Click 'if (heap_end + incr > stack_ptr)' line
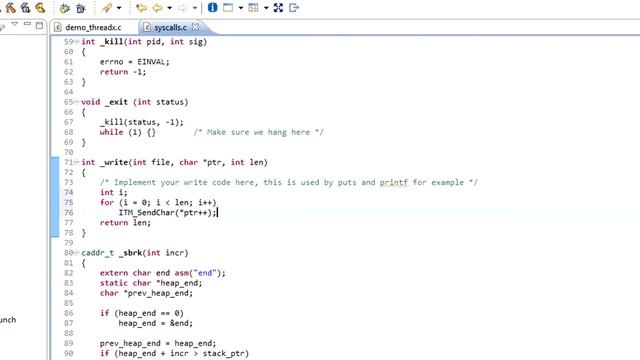Screen dimensions: 640x360 (x=174, y=353)
